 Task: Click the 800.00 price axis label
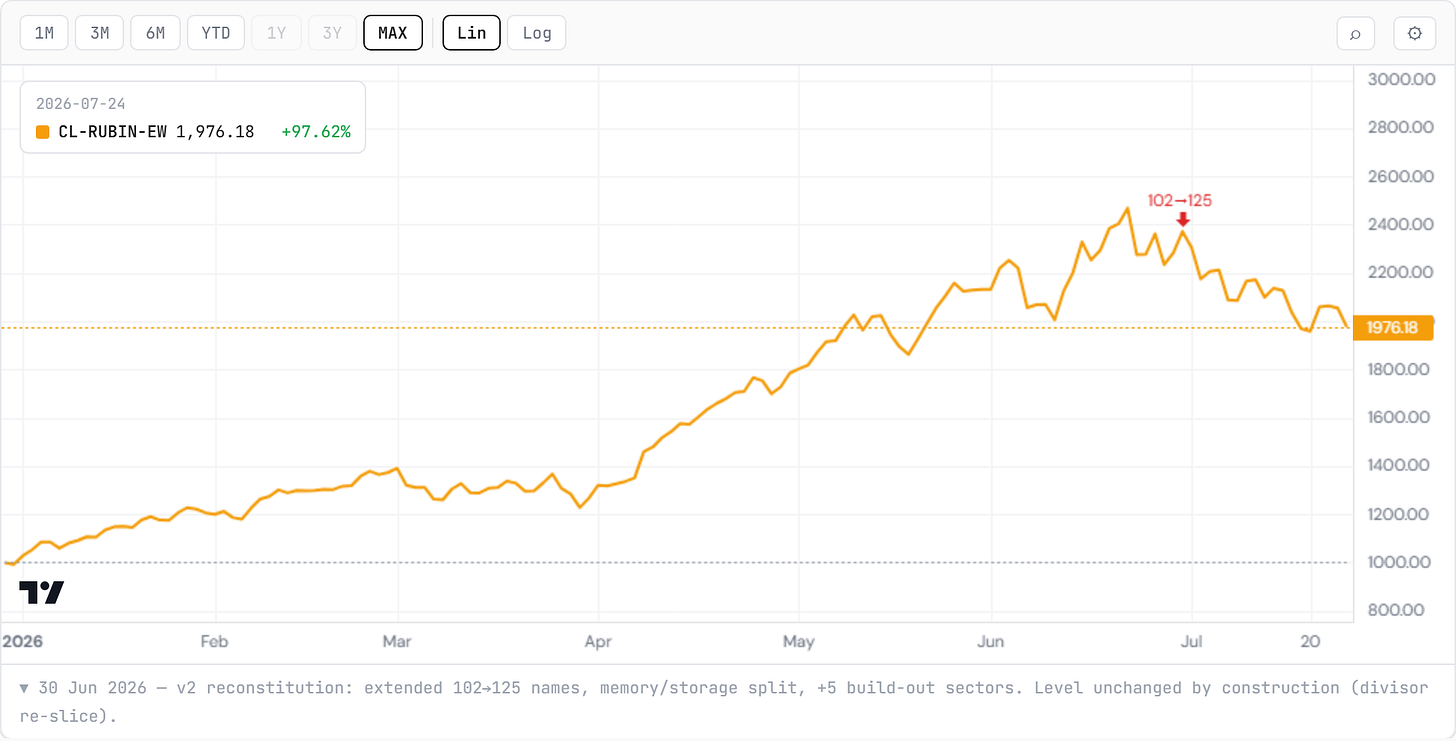[1398, 610]
